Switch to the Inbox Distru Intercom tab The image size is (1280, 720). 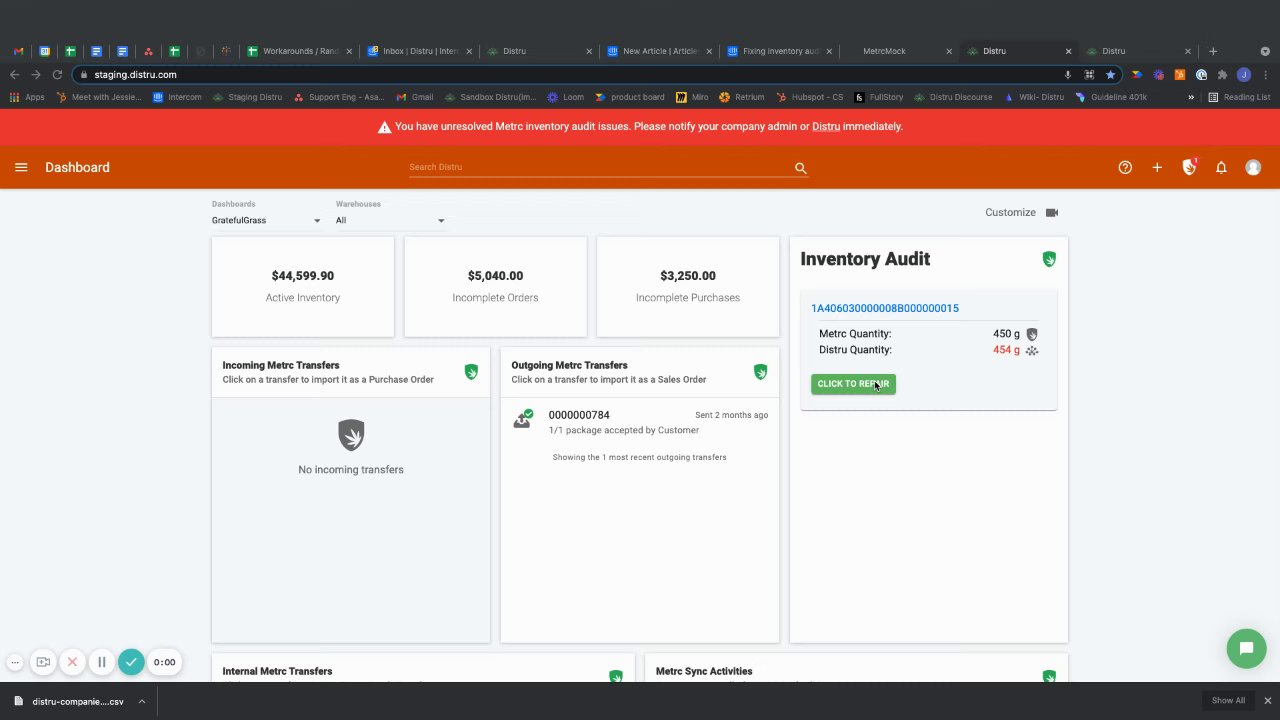[x=420, y=51]
